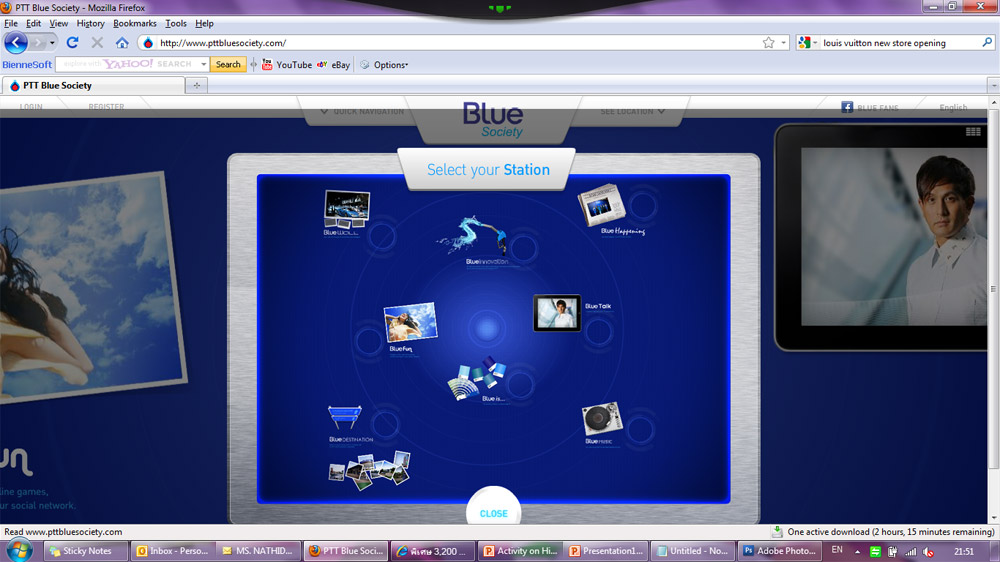
Task: Open a new tab with plus button
Action: (x=196, y=85)
